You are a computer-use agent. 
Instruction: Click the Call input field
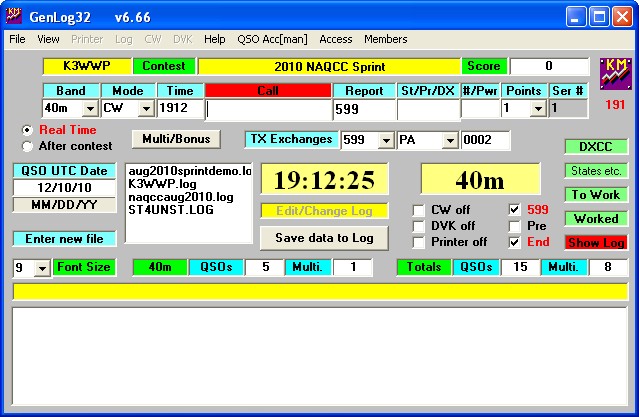267,109
